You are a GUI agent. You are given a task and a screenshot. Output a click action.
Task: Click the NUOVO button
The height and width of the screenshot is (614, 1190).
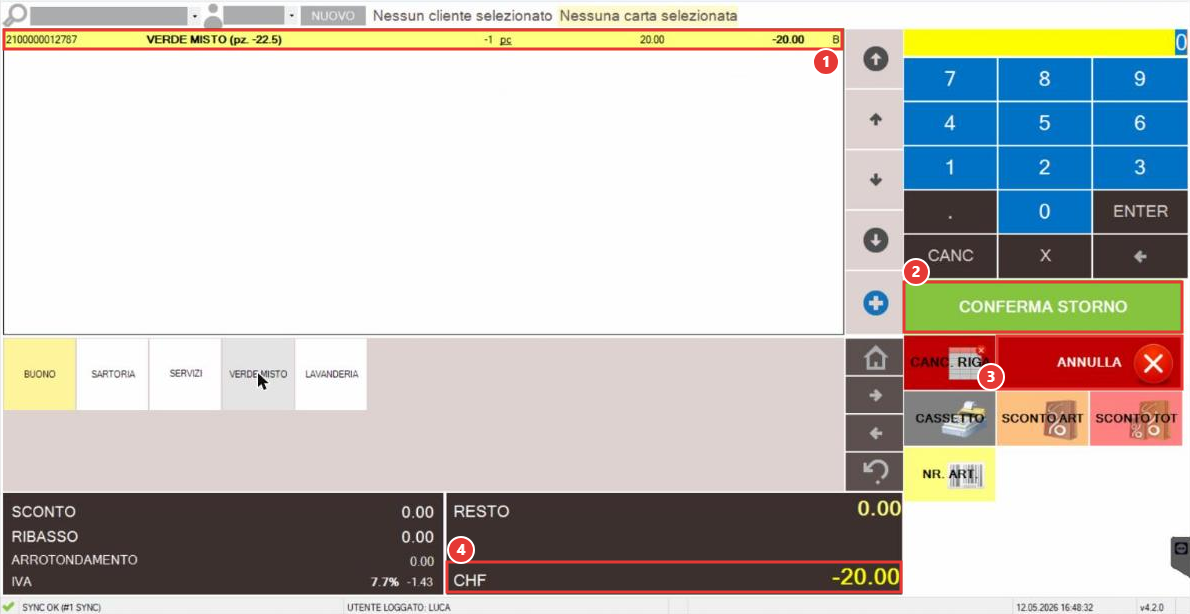point(333,15)
